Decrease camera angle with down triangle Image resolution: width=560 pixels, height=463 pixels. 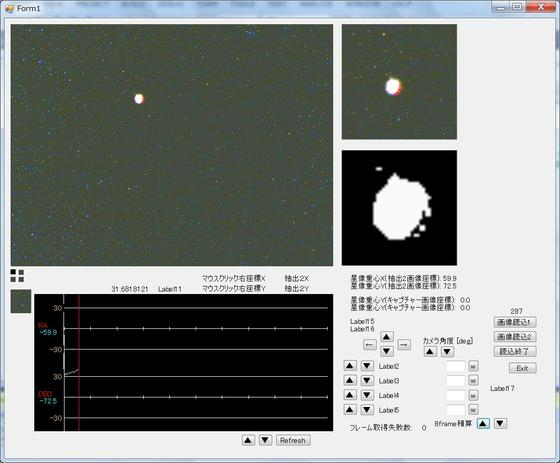448,352
